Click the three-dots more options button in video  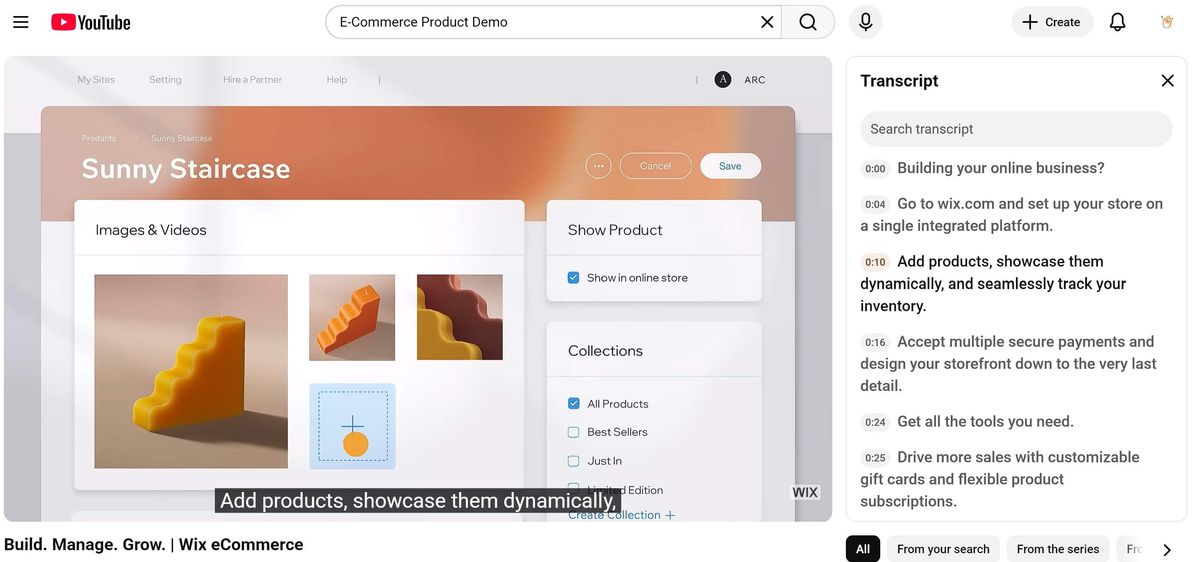point(598,166)
